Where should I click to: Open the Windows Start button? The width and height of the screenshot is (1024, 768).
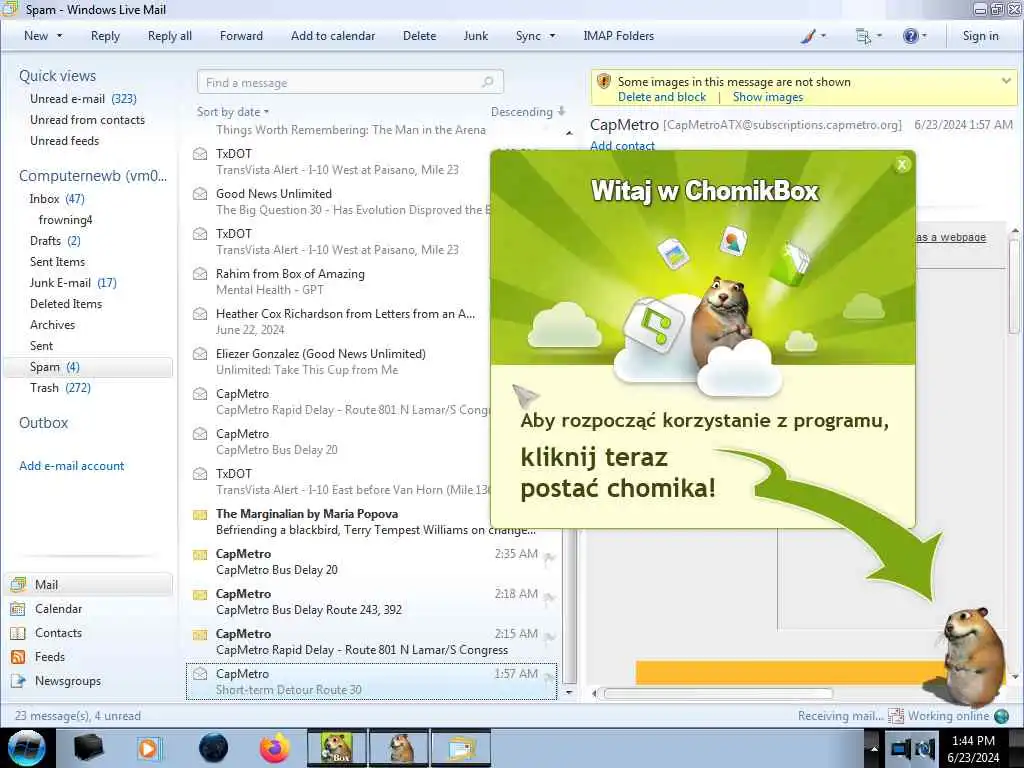click(x=27, y=748)
